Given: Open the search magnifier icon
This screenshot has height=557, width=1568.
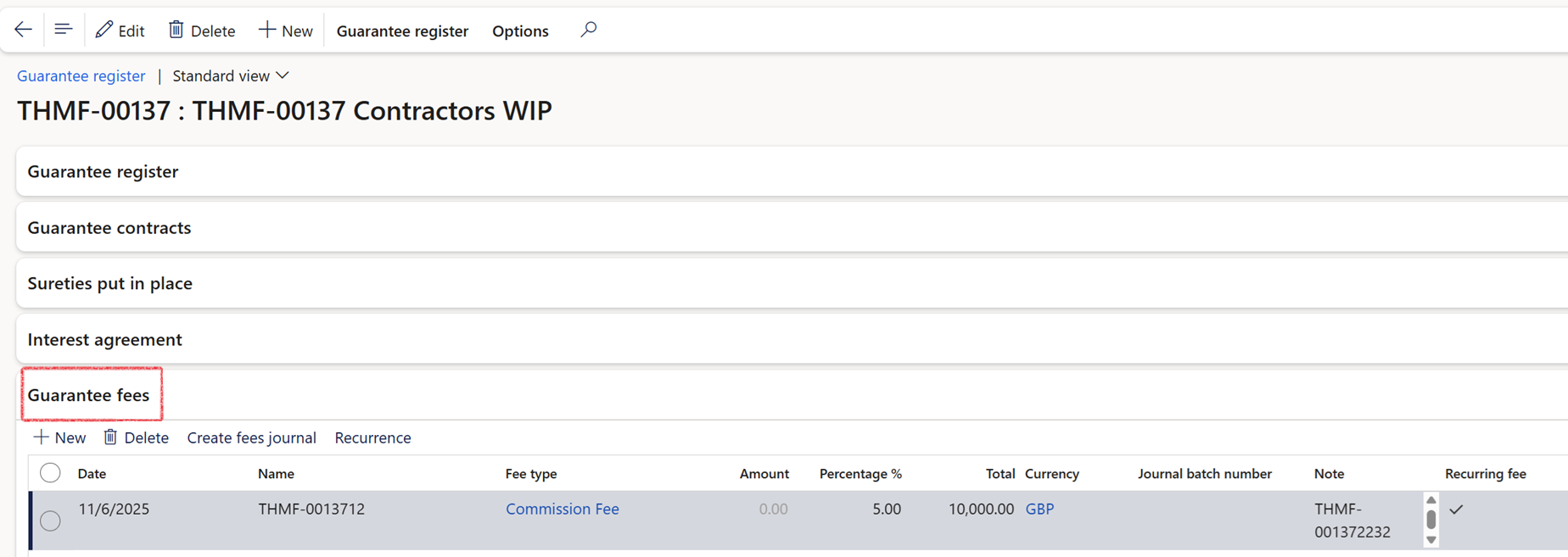Looking at the screenshot, I should click(x=587, y=30).
